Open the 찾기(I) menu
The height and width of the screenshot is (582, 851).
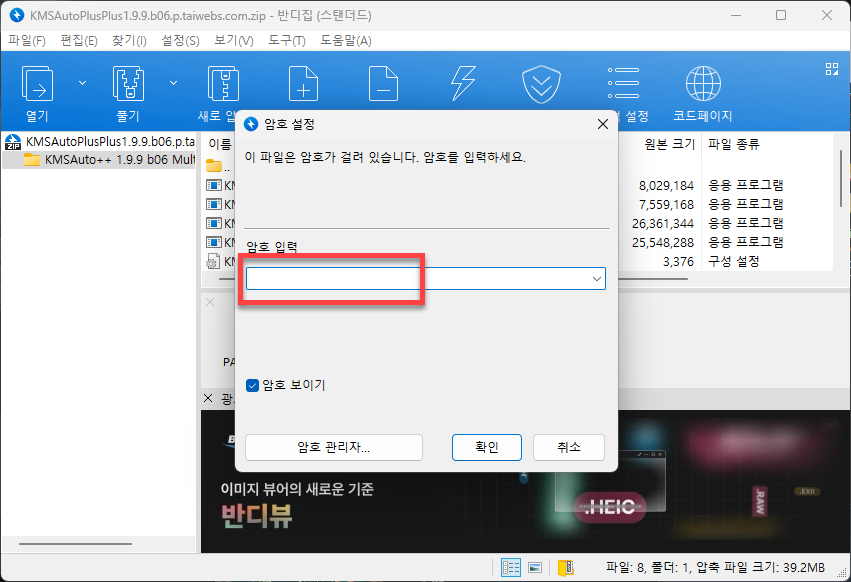[x=129, y=41]
